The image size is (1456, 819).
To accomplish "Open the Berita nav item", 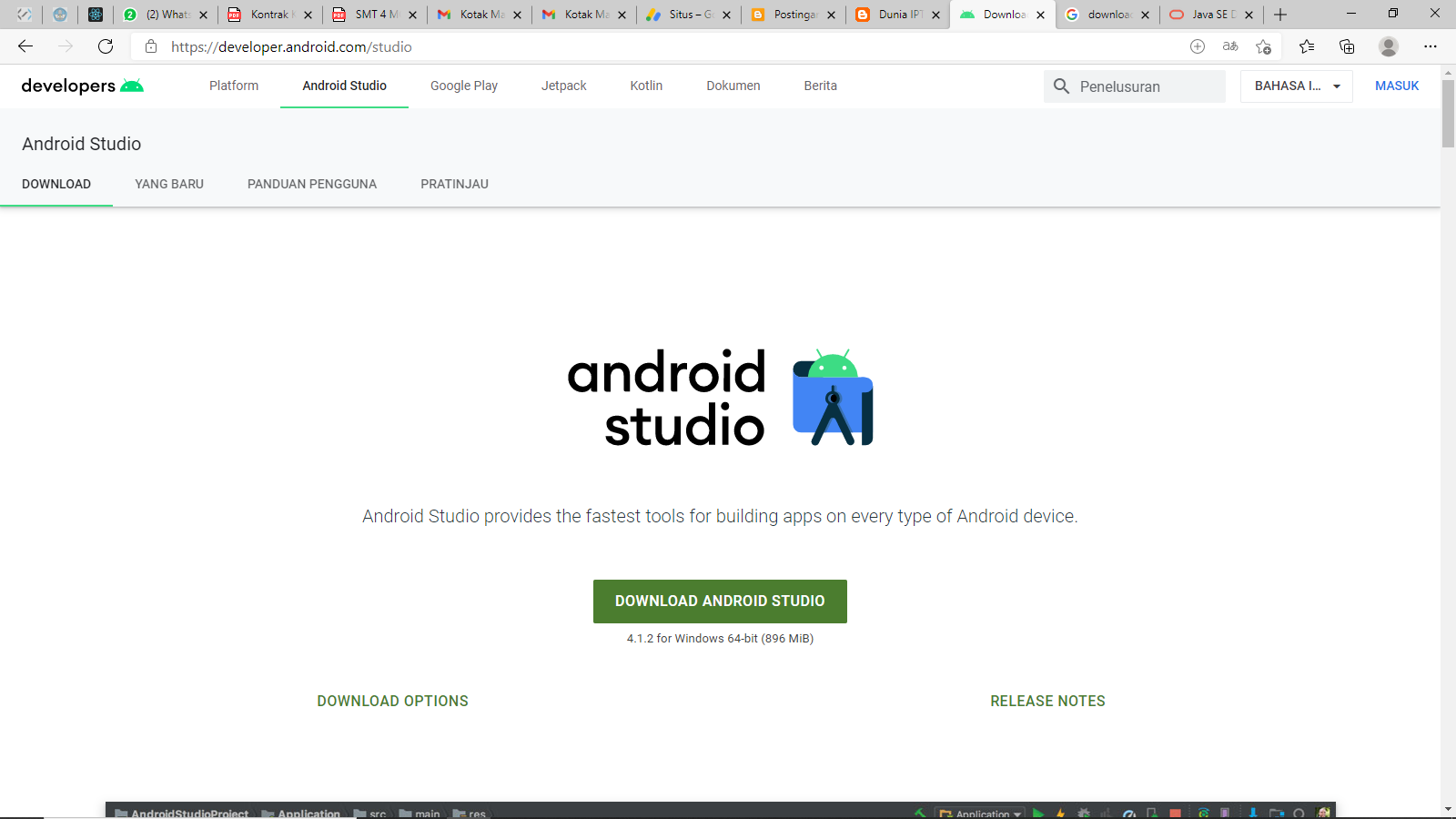I will pyautogui.click(x=821, y=86).
